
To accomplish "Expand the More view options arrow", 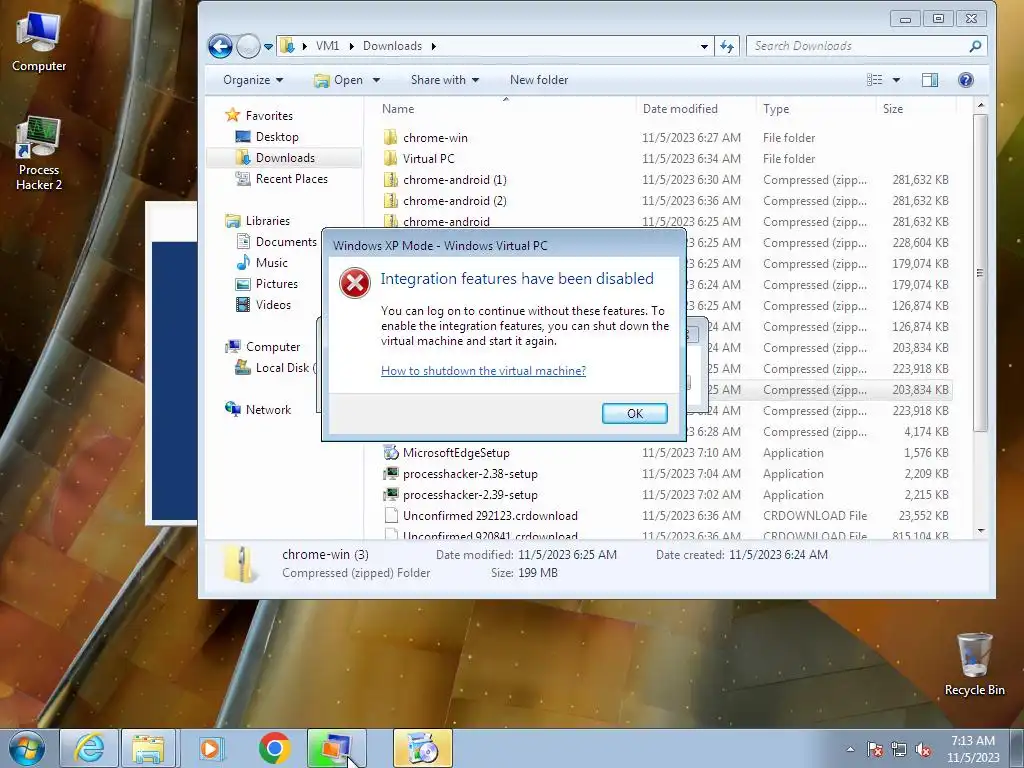I will coord(896,80).
